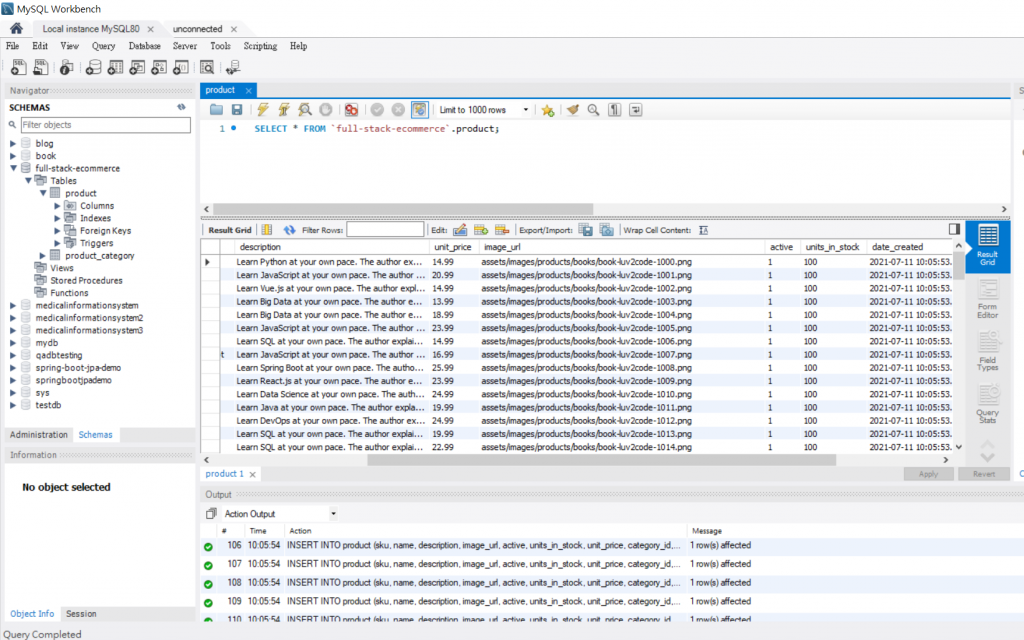Show the Query Stats panel
Image resolution: width=1024 pixels, height=640 pixels.
(987, 404)
